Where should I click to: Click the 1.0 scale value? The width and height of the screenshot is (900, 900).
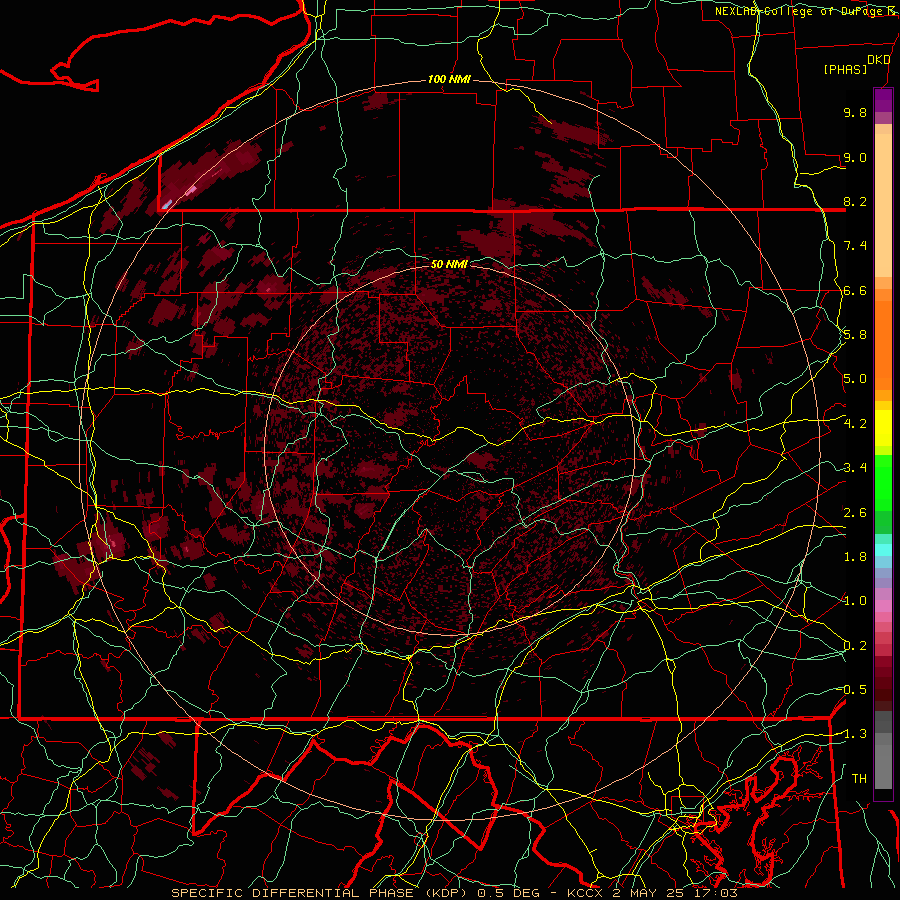point(855,601)
